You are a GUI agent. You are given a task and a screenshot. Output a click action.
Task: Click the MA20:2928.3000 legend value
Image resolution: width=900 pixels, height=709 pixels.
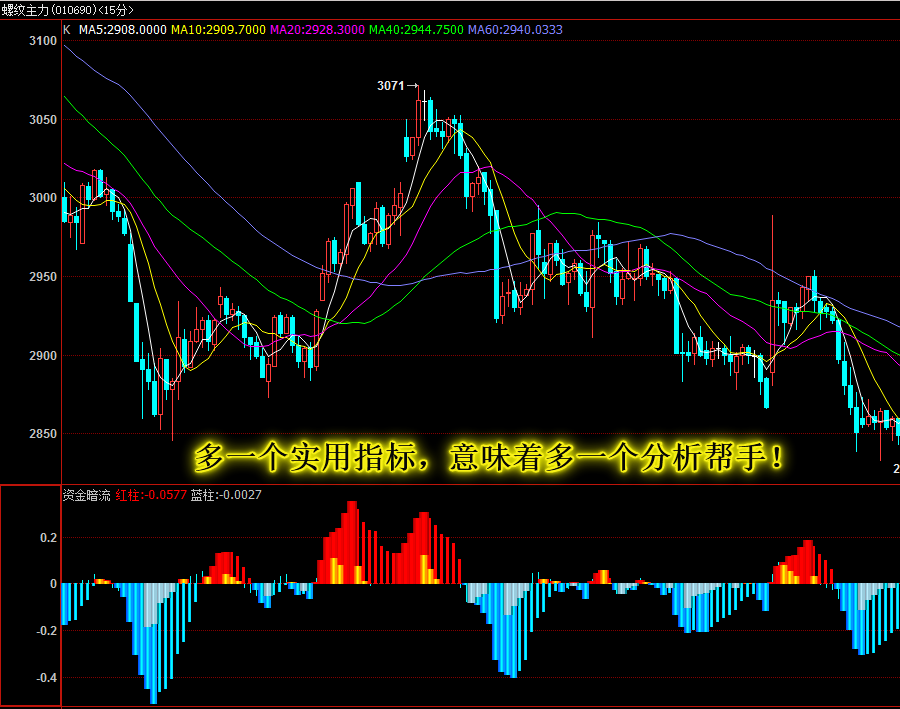[x=317, y=30]
